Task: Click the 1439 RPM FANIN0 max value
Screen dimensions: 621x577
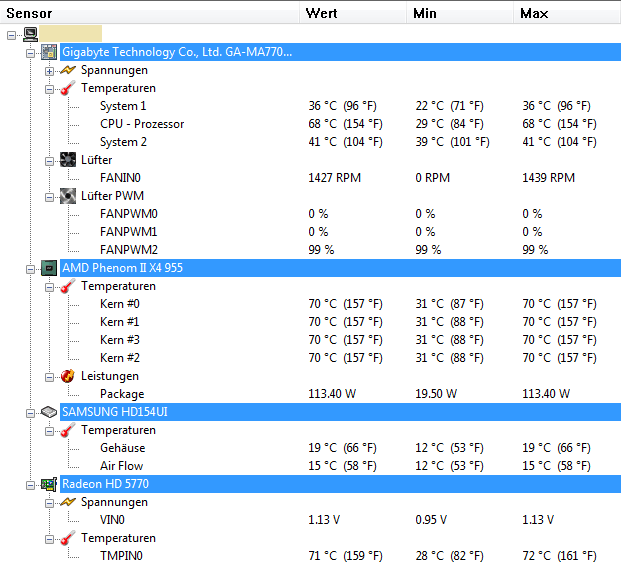Action: pos(549,178)
